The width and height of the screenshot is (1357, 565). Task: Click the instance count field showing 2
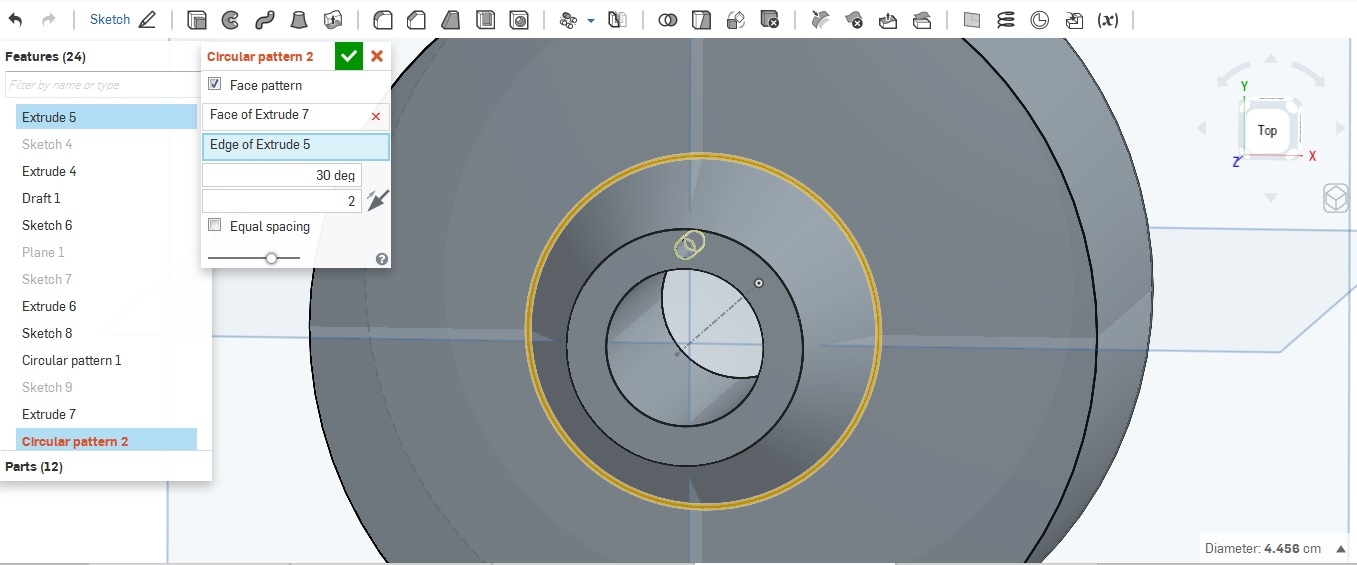pos(282,201)
